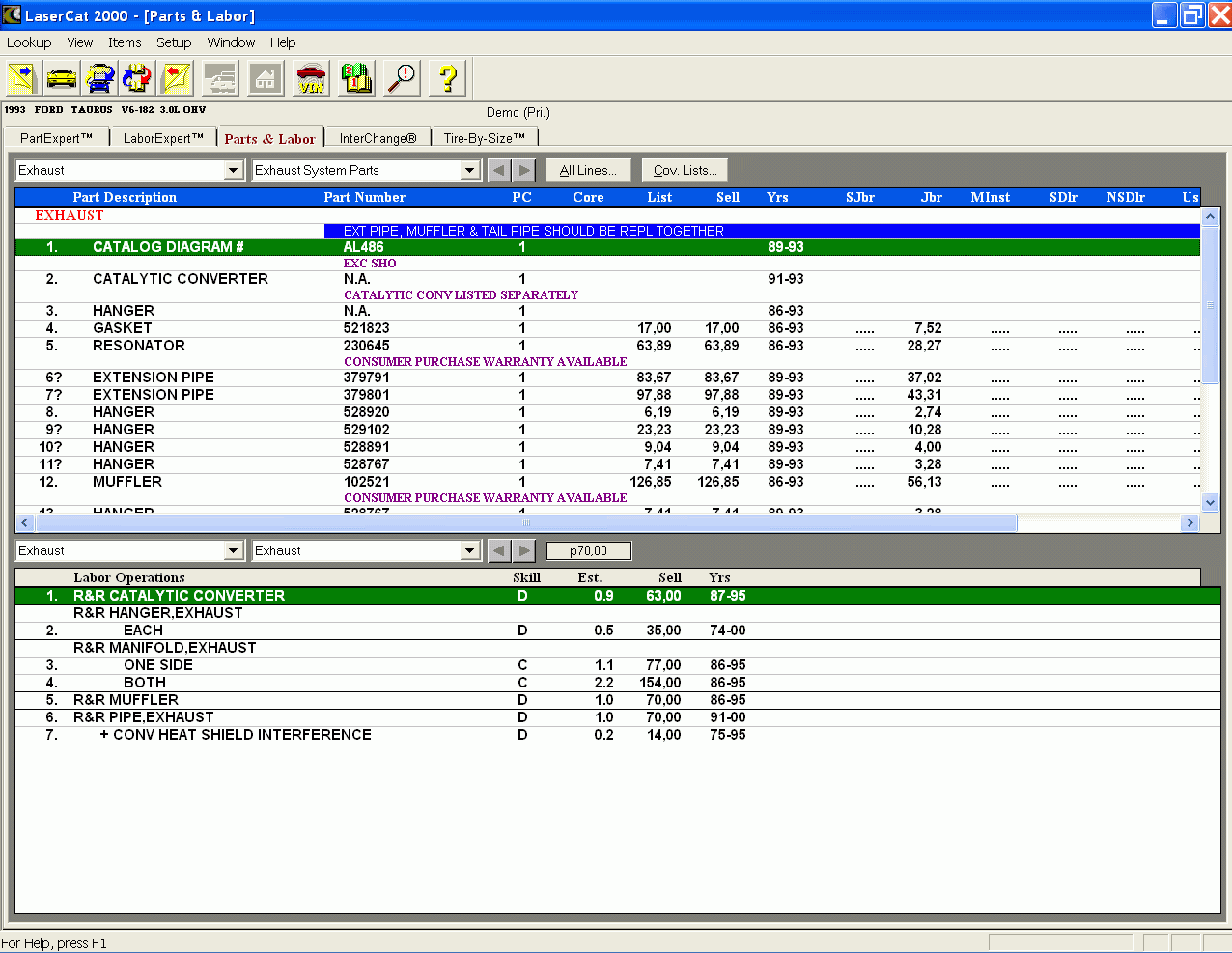Click the Cov. Lists button

click(x=685, y=171)
